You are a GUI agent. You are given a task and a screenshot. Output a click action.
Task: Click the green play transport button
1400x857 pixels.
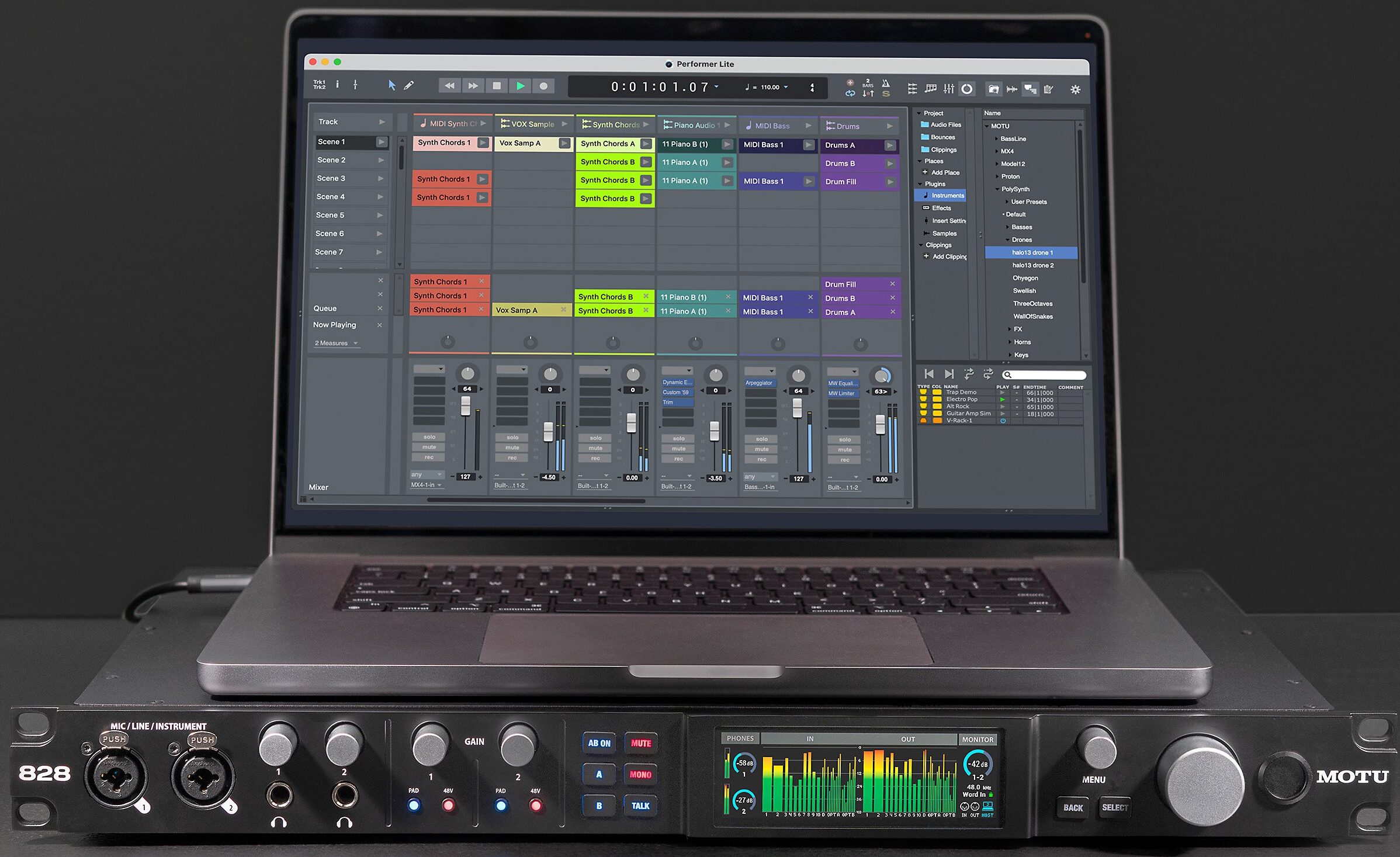click(520, 86)
